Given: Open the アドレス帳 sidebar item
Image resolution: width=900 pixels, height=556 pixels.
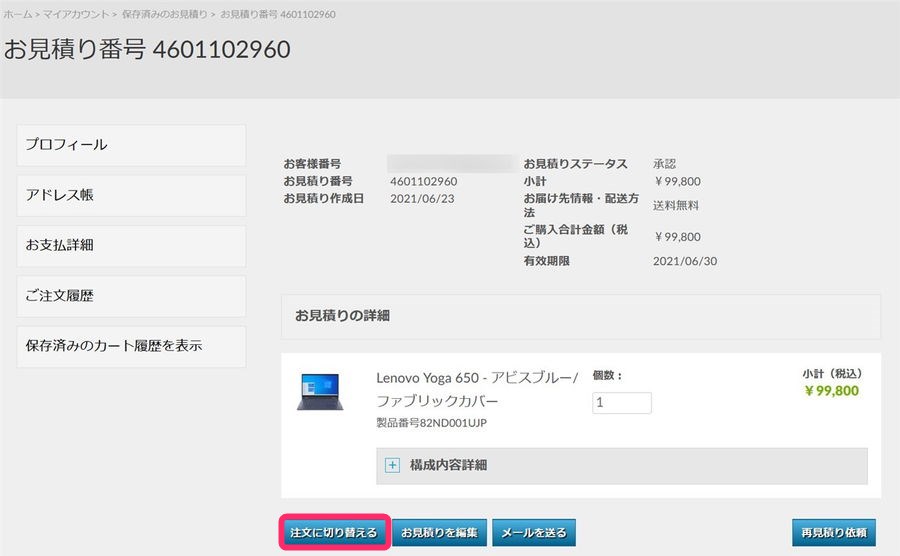Looking at the screenshot, I should coord(131,196).
